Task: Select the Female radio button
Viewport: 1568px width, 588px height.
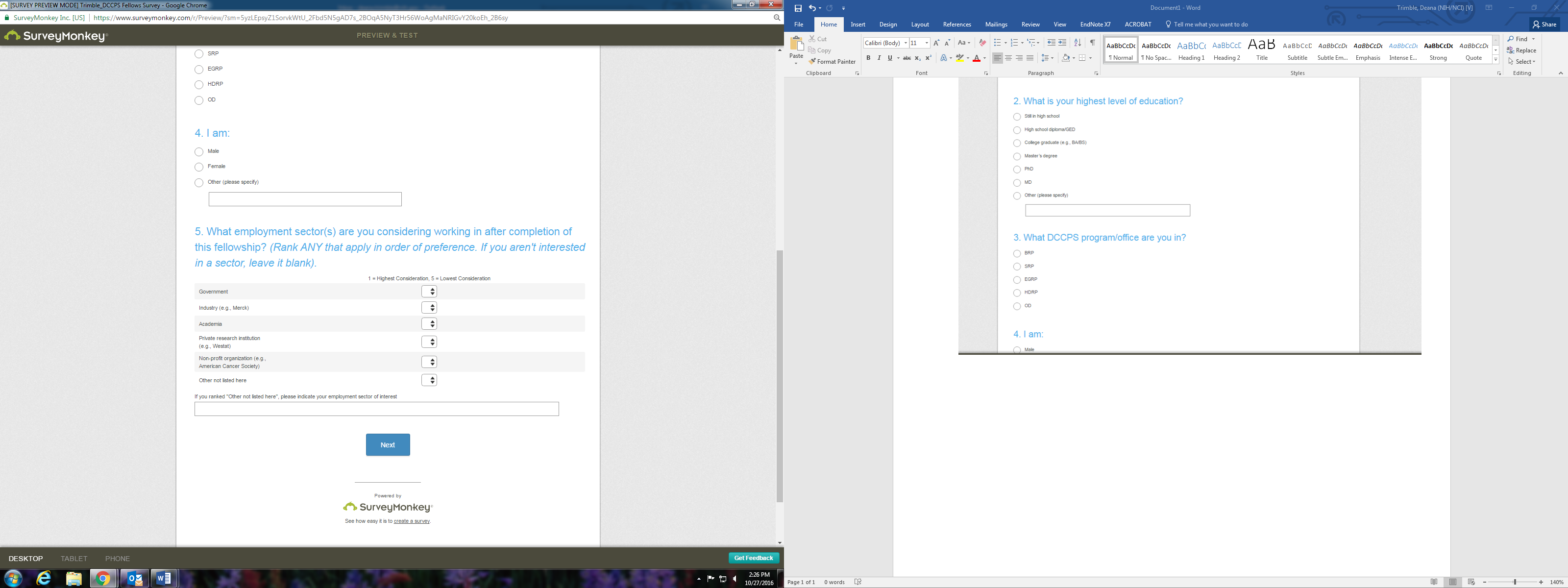Action: 199,167
